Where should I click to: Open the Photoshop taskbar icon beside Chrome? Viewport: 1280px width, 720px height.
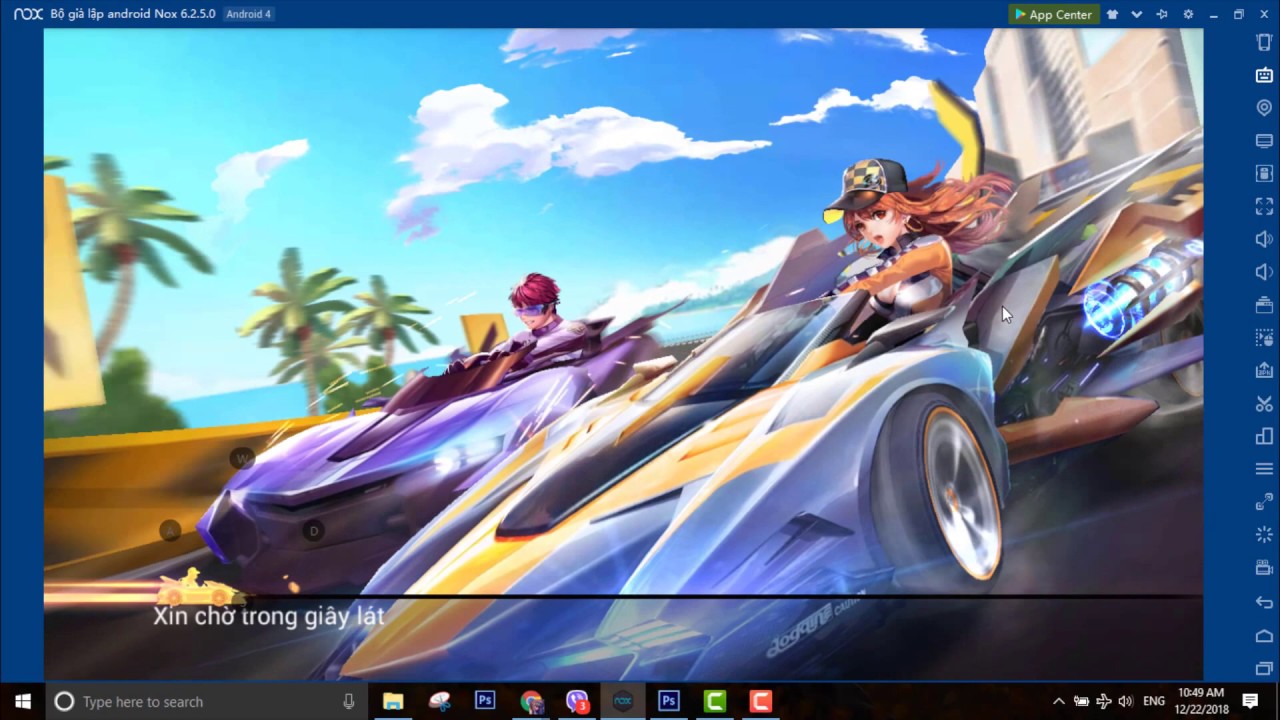[485, 701]
